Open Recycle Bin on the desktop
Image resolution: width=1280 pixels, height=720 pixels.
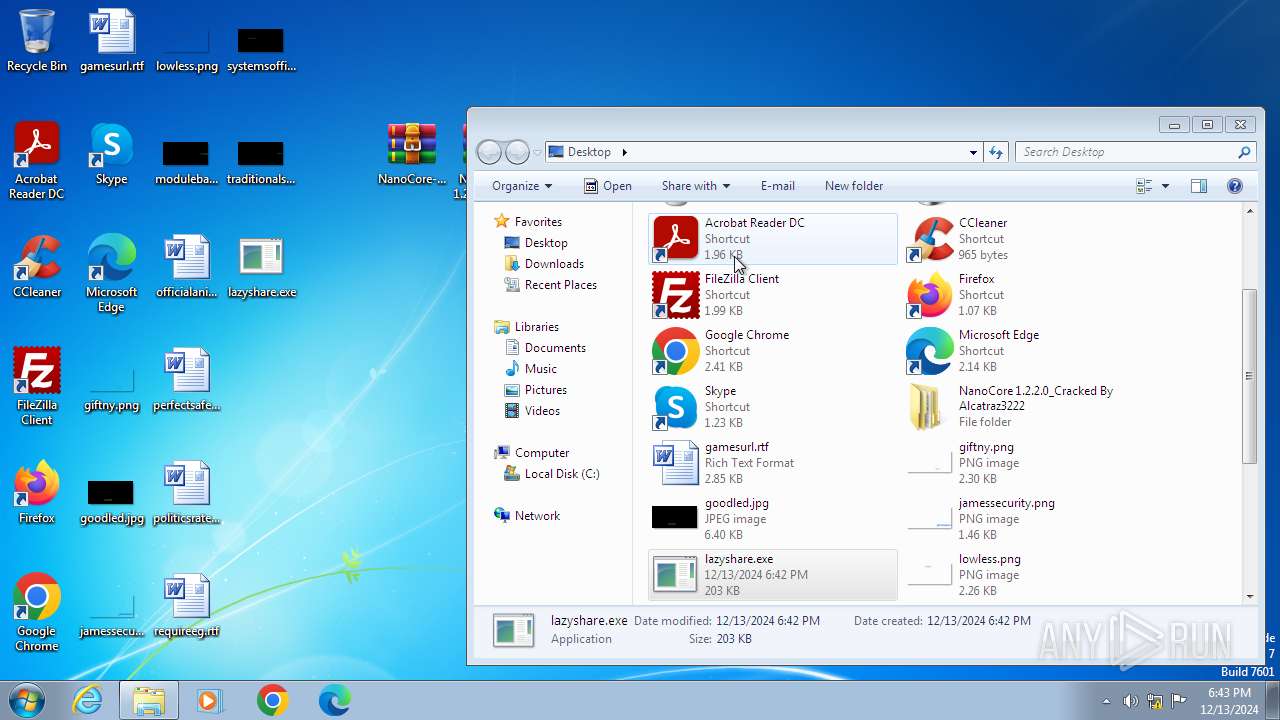click(37, 41)
